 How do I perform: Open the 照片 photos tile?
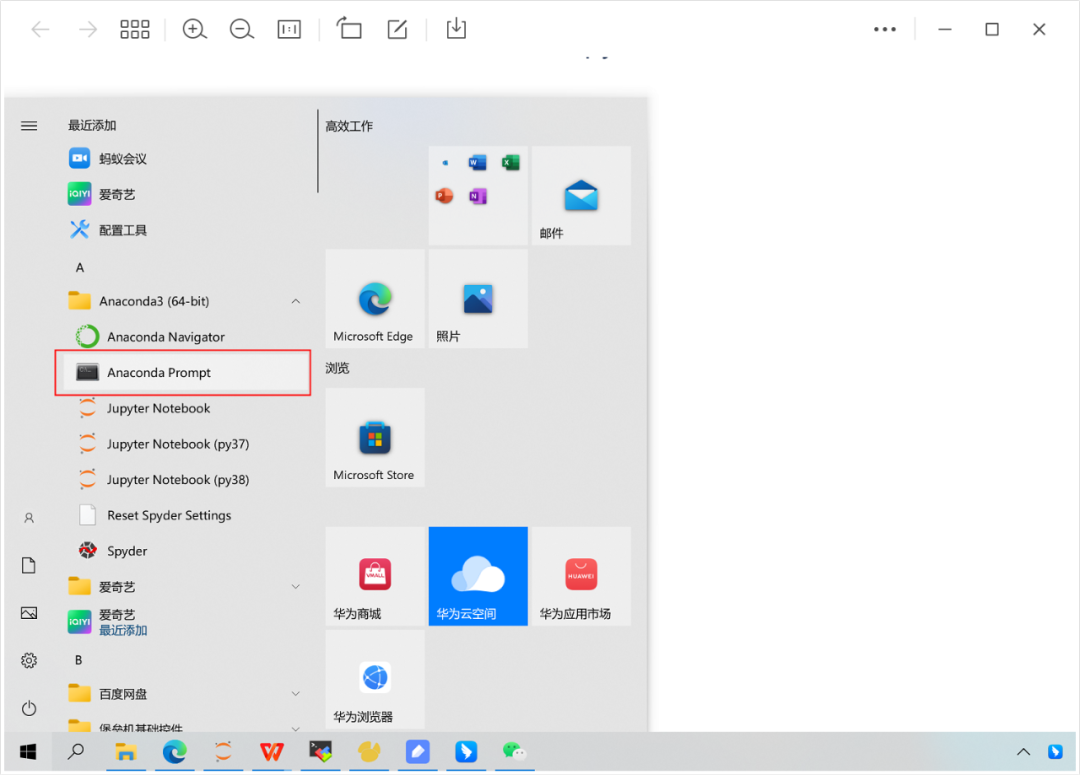point(478,299)
